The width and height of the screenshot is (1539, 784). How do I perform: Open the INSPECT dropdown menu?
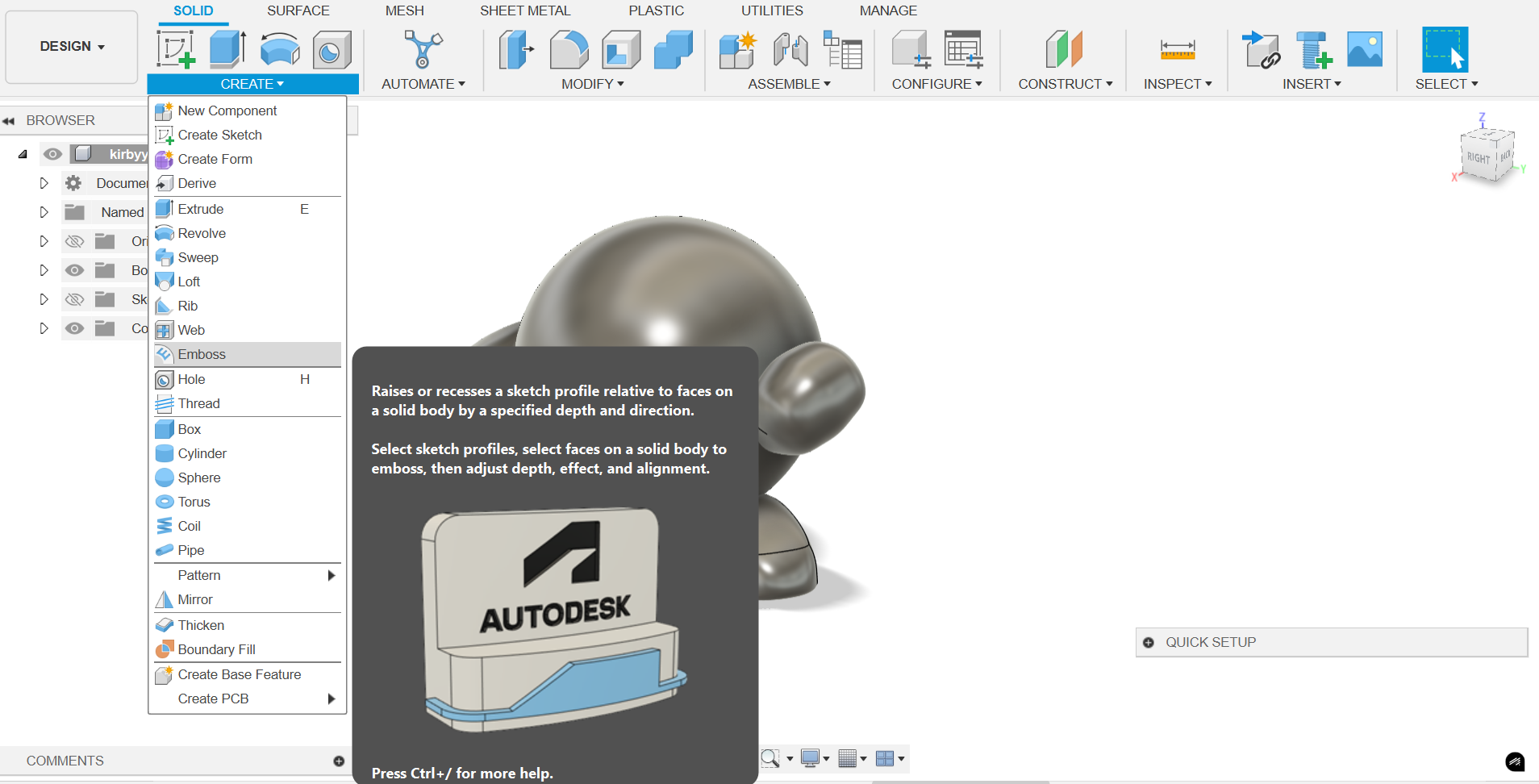click(x=1178, y=84)
